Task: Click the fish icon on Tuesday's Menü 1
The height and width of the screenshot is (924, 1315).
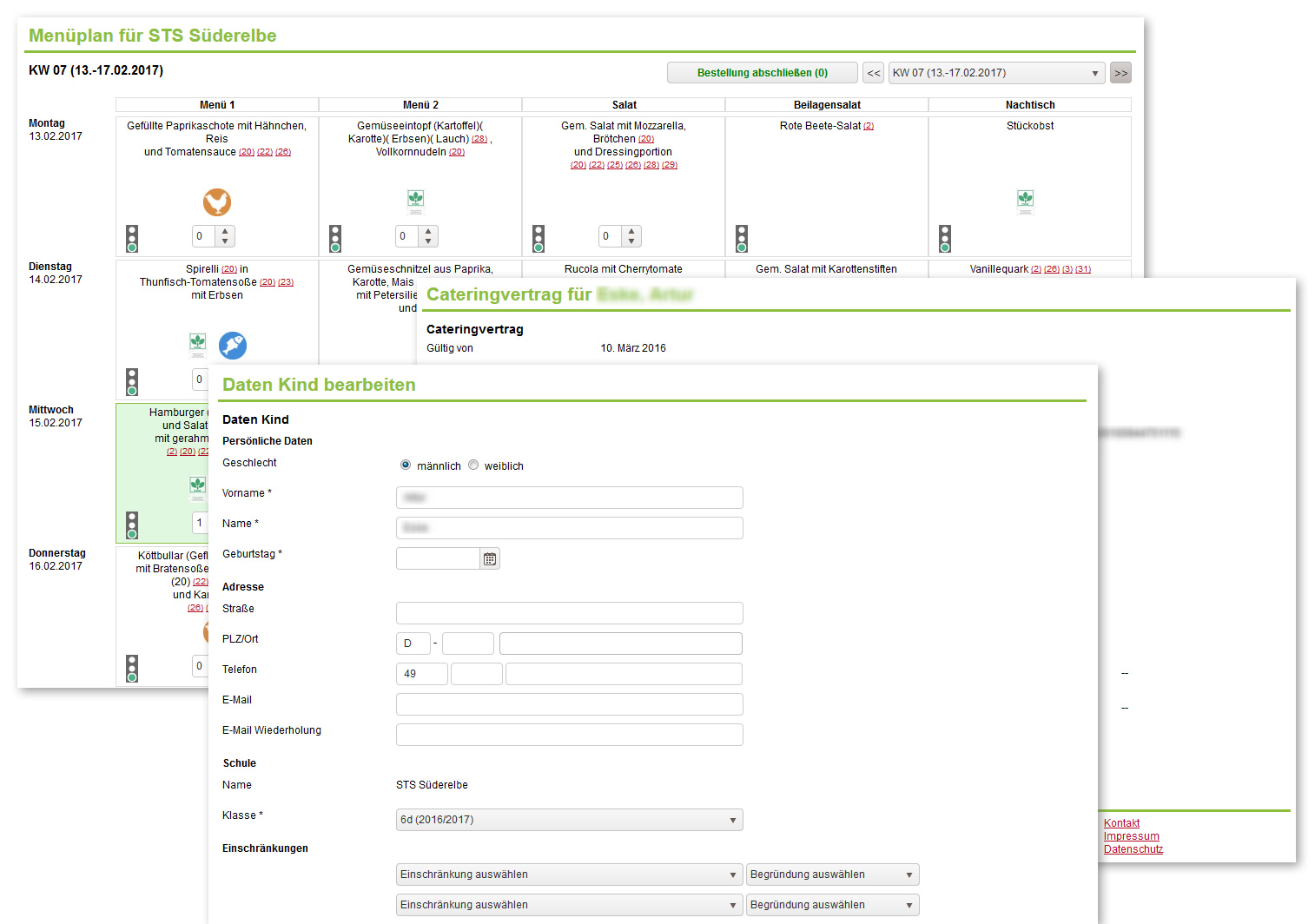Action: 232,346
